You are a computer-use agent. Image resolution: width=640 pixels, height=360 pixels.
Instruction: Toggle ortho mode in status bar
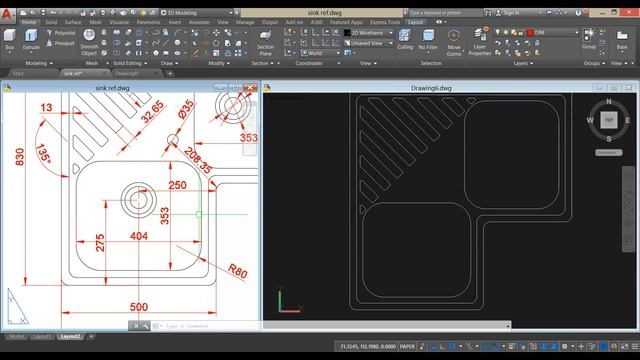(443, 347)
